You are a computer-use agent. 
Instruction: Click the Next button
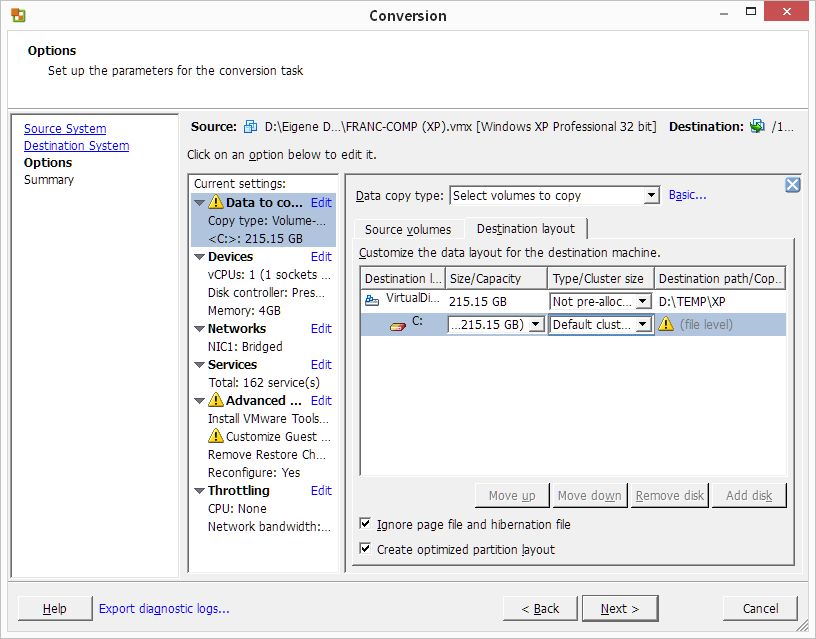619,608
